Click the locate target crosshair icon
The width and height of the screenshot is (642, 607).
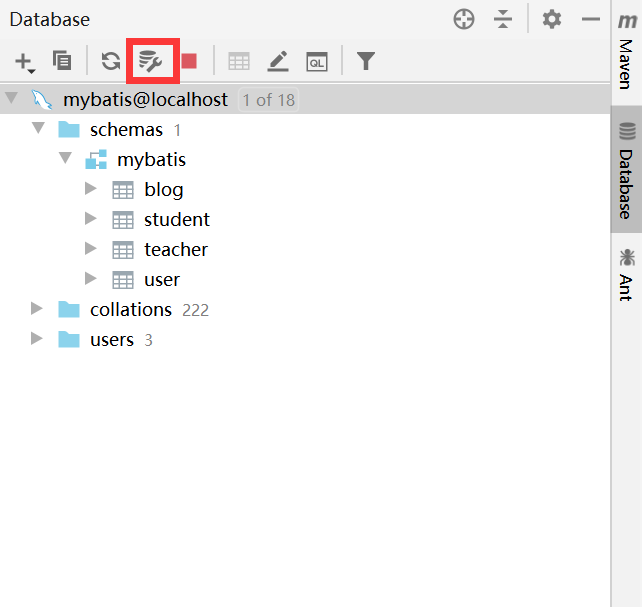pos(464,19)
